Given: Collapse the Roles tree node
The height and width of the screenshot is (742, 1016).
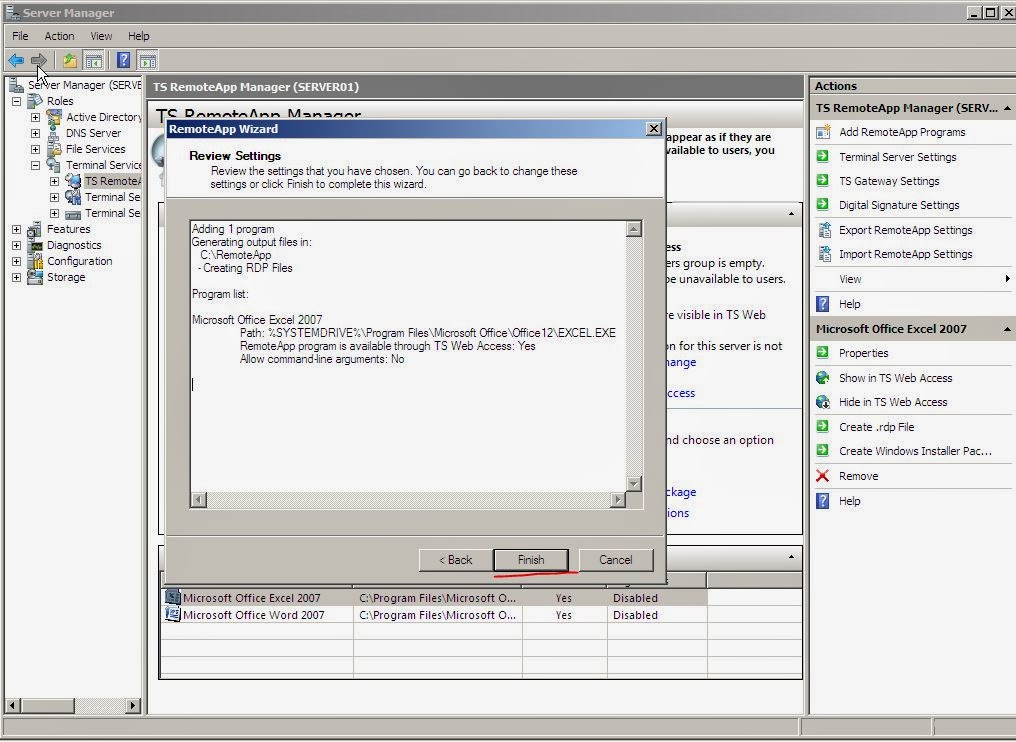Looking at the screenshot, I should pos(17,101).
